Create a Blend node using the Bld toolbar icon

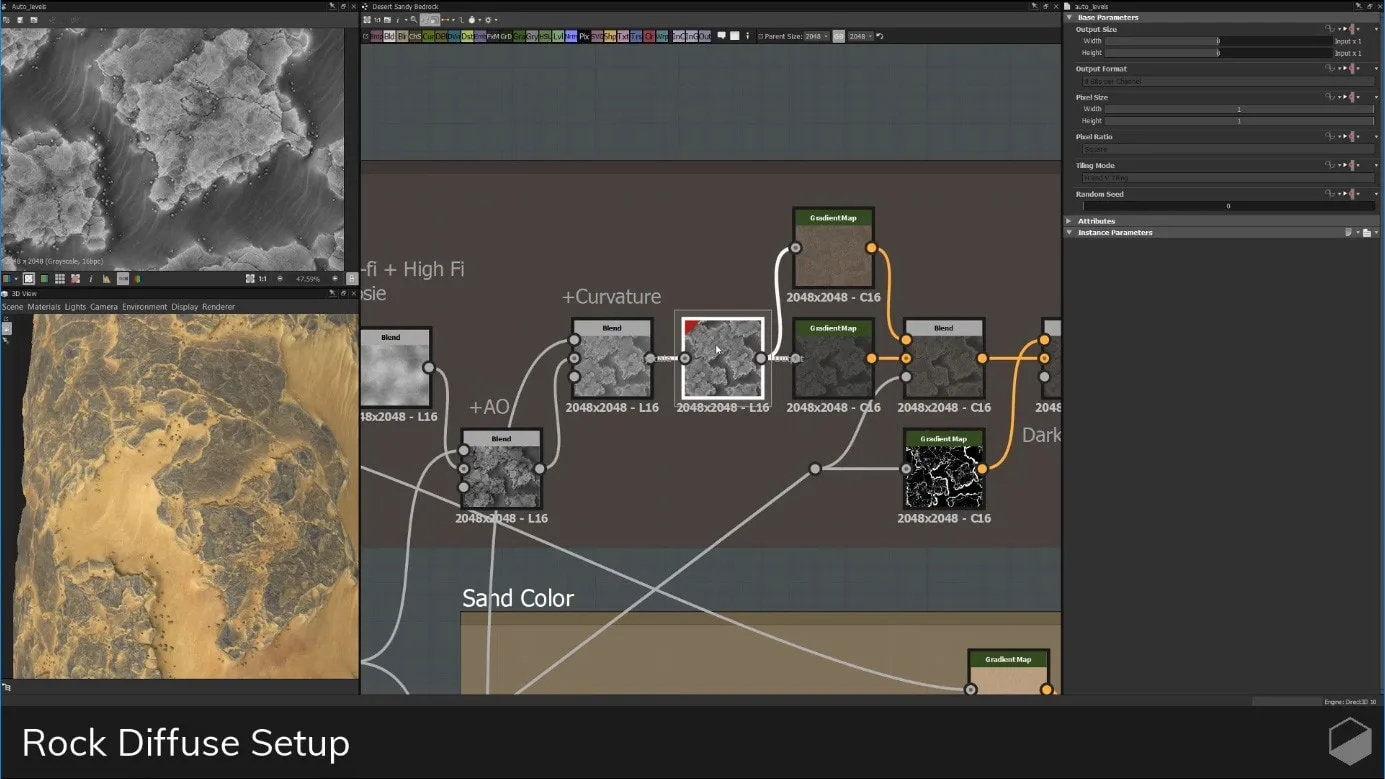click(388, 36)
